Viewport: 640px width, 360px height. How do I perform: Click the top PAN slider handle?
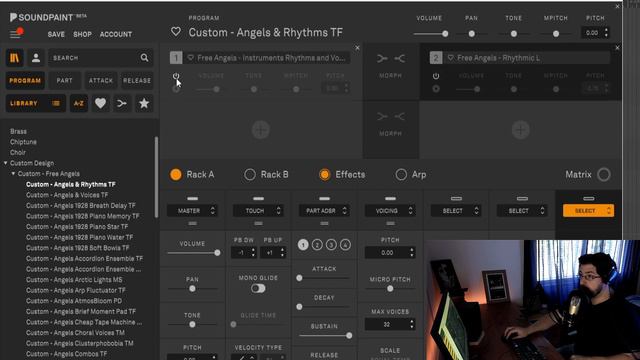click(x=472, y=34)
